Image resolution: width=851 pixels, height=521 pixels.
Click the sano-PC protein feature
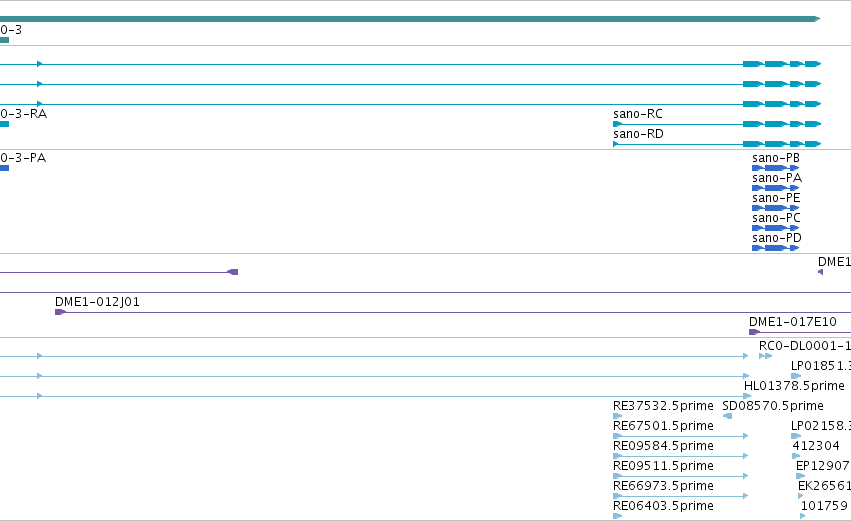(x=776, y=228)
